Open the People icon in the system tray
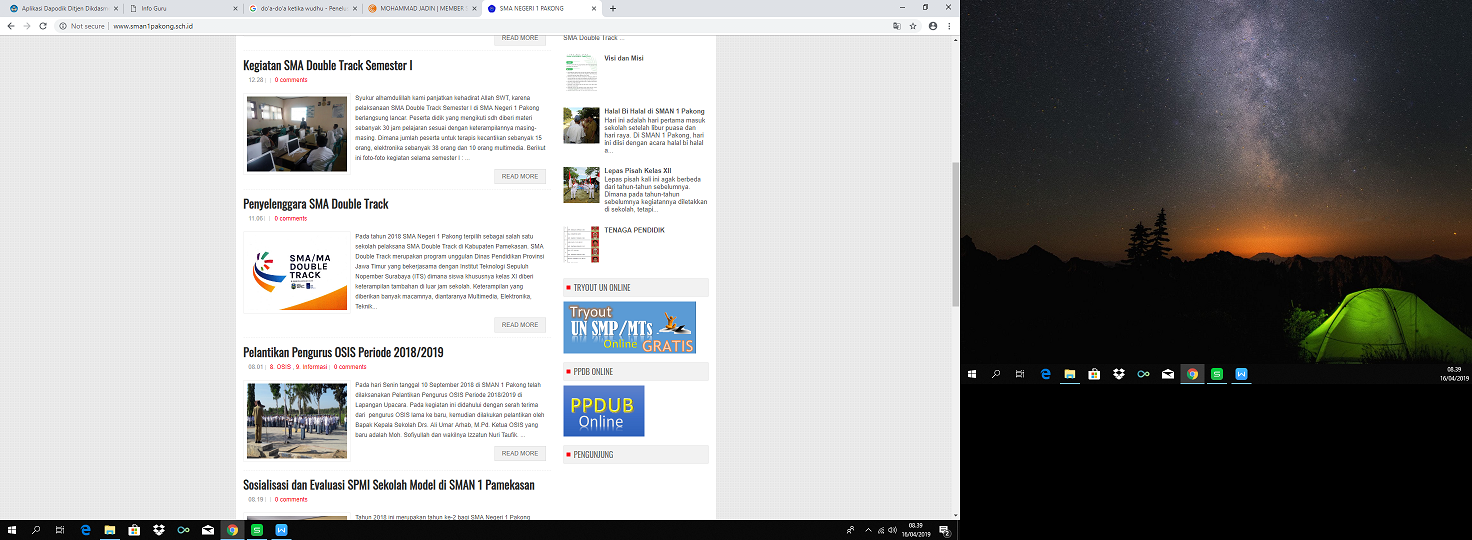The image size is (1472, 540). (849, 530)
